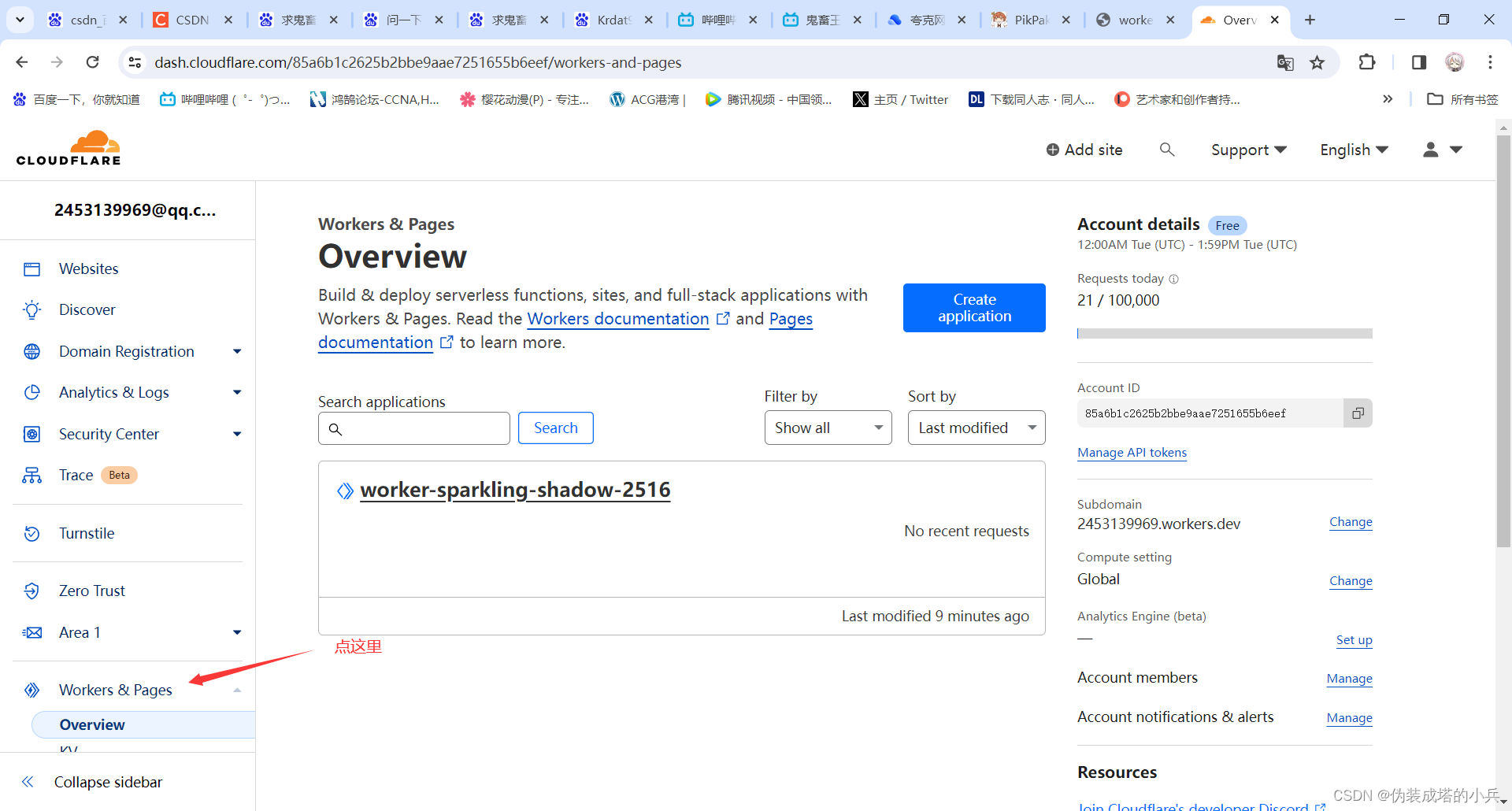Click the Discover lightbulb icon
Screen dimensions: 1512x811
click(31, 310)
